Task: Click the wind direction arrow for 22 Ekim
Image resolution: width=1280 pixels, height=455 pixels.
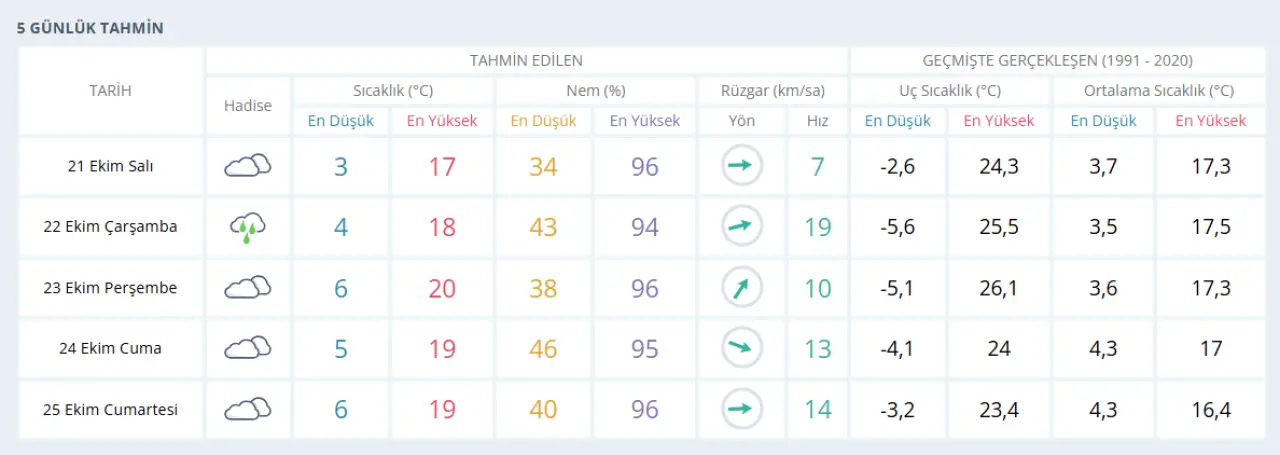Action: click(x=741, y=227)
